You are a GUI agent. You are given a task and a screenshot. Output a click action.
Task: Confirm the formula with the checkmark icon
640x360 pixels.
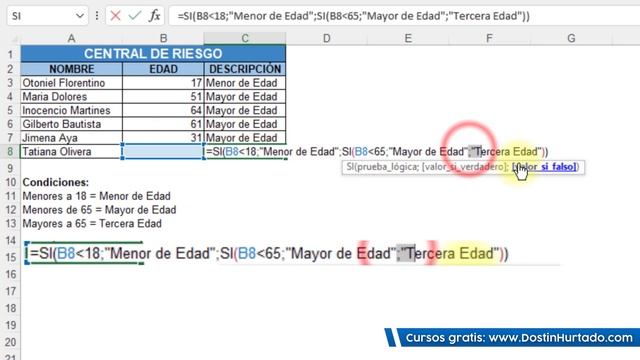pos(134,16)
